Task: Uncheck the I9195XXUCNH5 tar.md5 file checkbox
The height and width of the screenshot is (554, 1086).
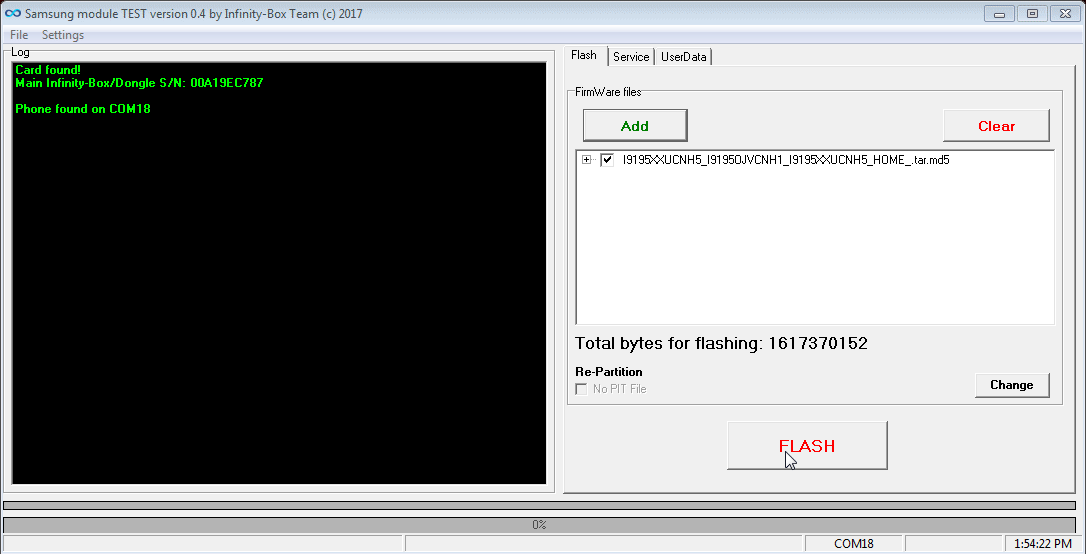Action: pyautogui.click(x=607, y=160)
